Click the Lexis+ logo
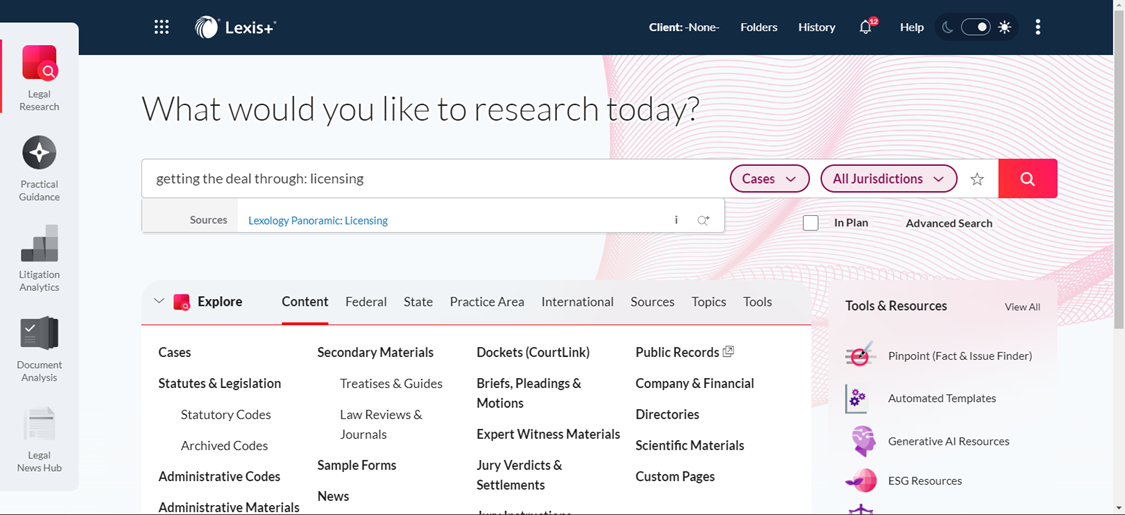Viewport: 1125px width, 515px height. 235,27
